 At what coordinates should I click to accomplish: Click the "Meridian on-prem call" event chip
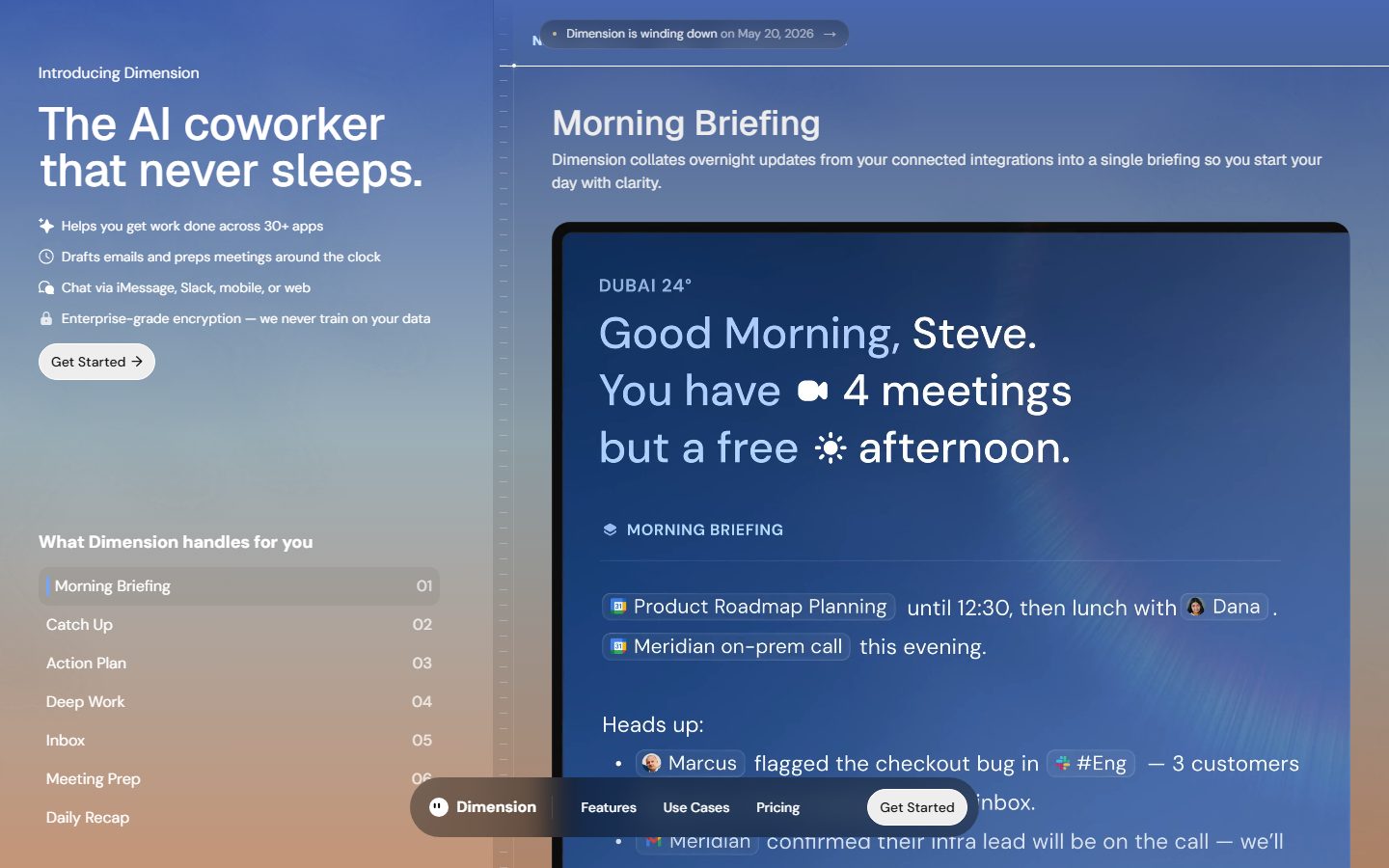coord(726,646)
